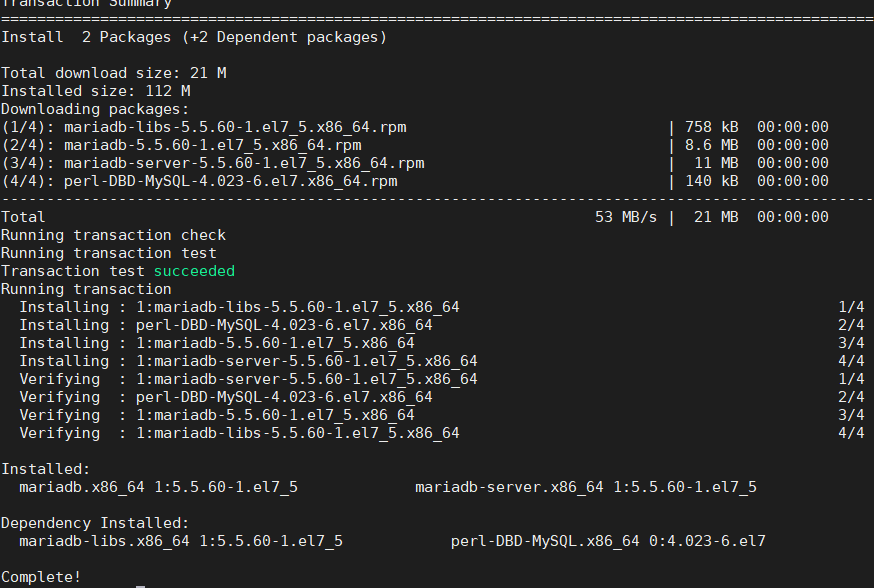Click the '8.6 MB' size value
The image size is (874, 588).
712,145
